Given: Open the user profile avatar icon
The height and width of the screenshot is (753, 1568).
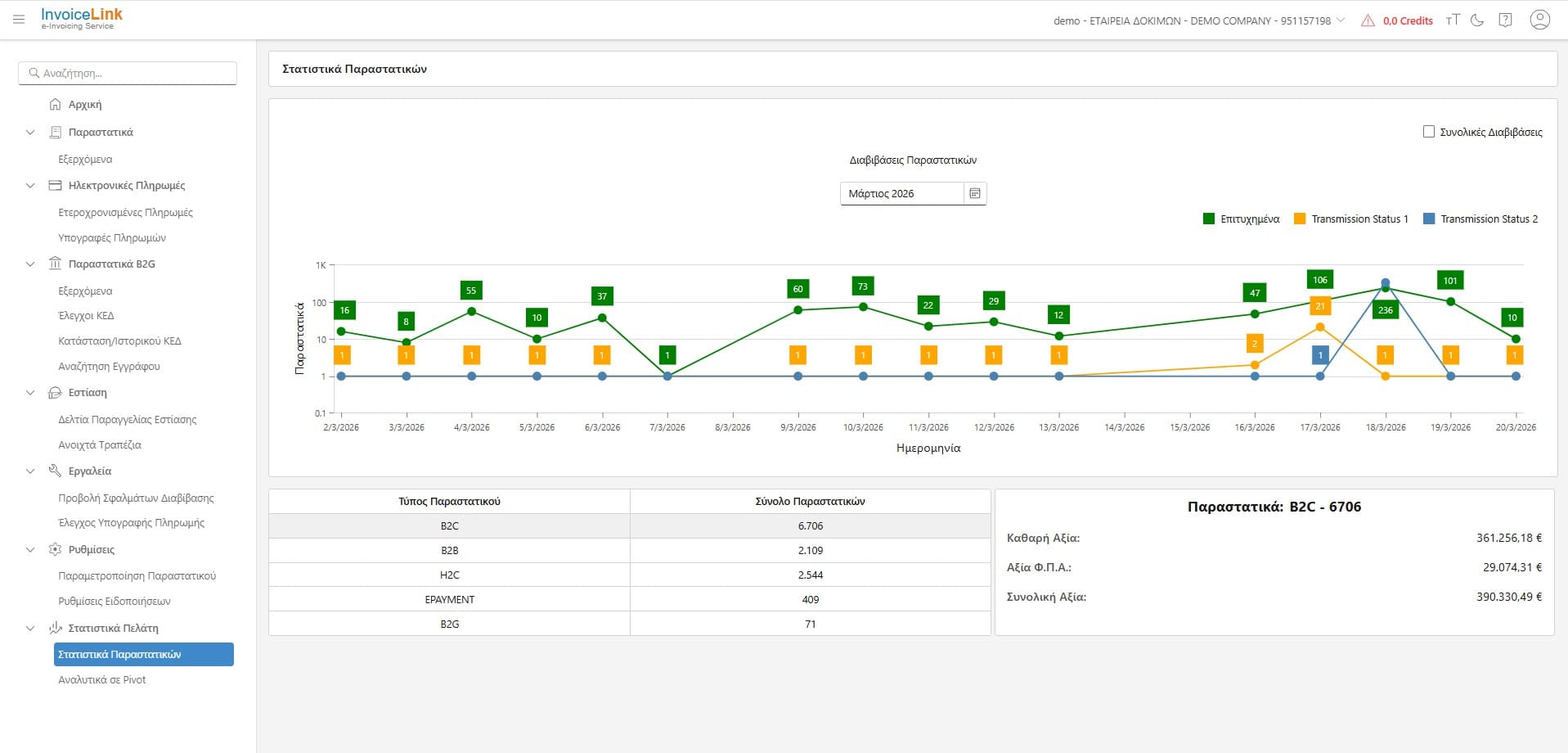Looking at the screenshot, I should [x=1539, y=20].
